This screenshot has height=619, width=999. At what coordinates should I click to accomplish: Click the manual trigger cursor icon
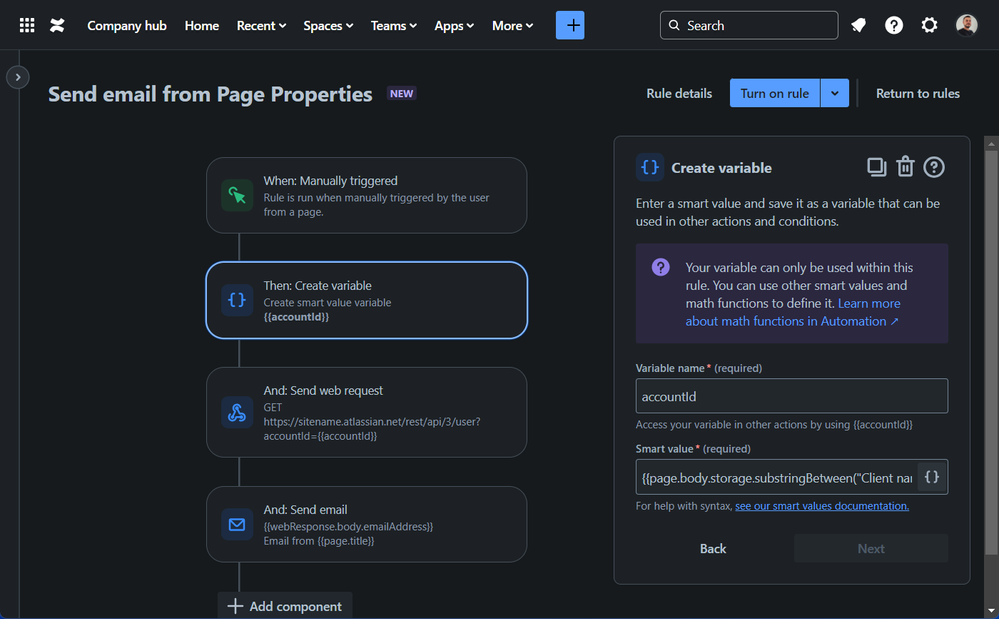pyautogui.click(x=236, y=196)
